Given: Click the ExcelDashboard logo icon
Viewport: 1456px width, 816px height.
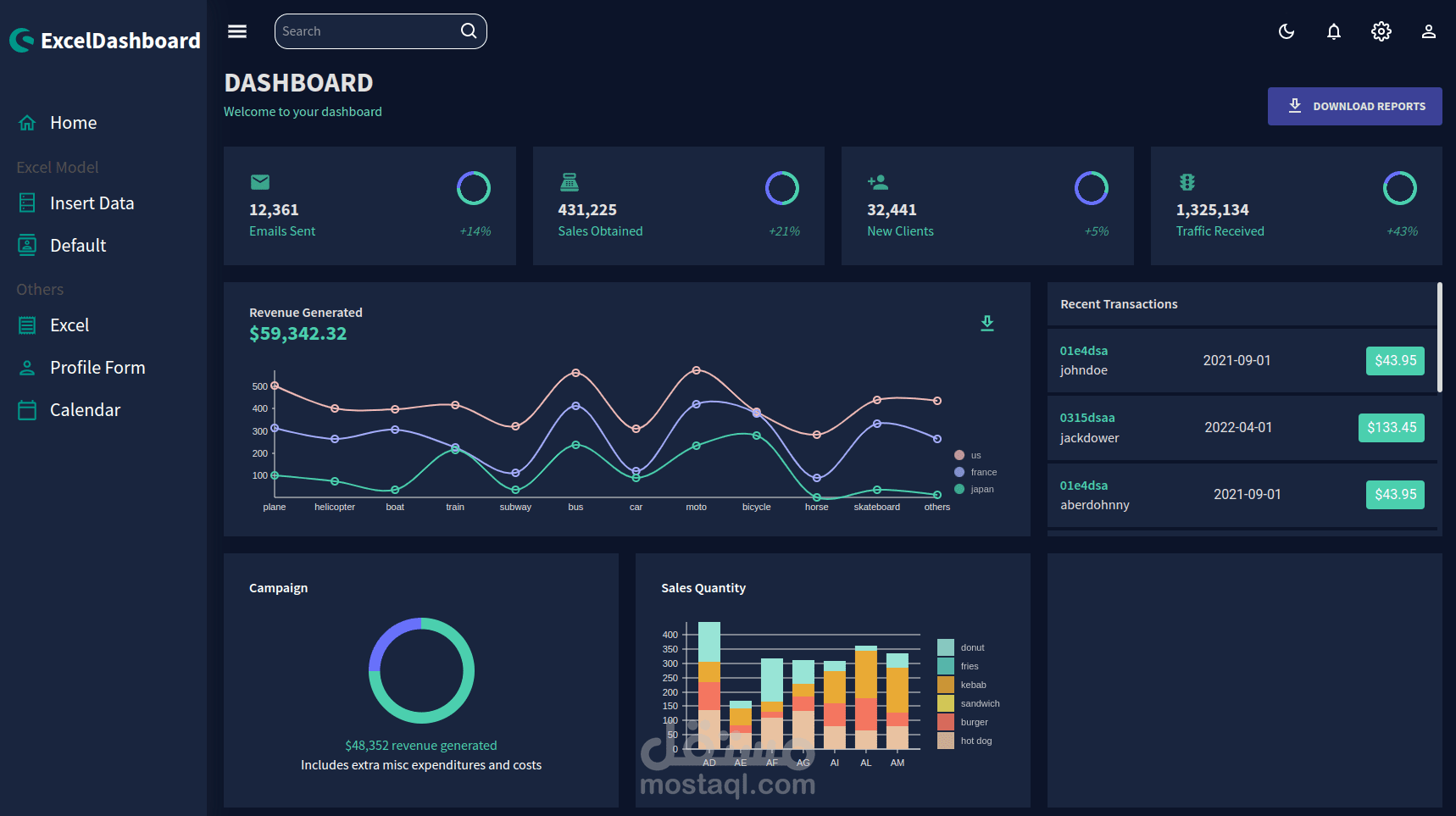Looking at the screenshot, I should [x=21, y=39].
